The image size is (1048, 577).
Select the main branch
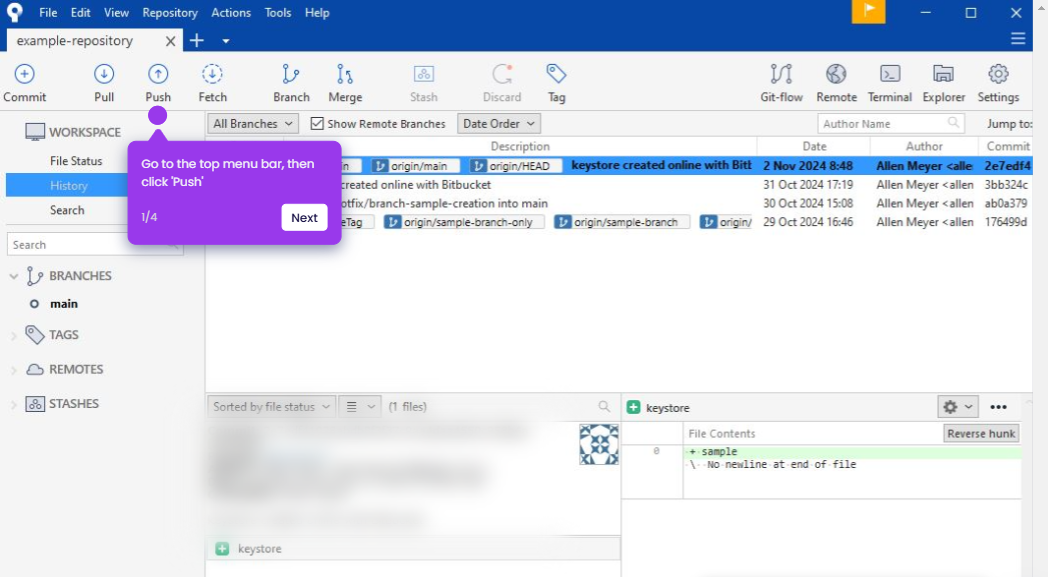click(x=63, y=304)
